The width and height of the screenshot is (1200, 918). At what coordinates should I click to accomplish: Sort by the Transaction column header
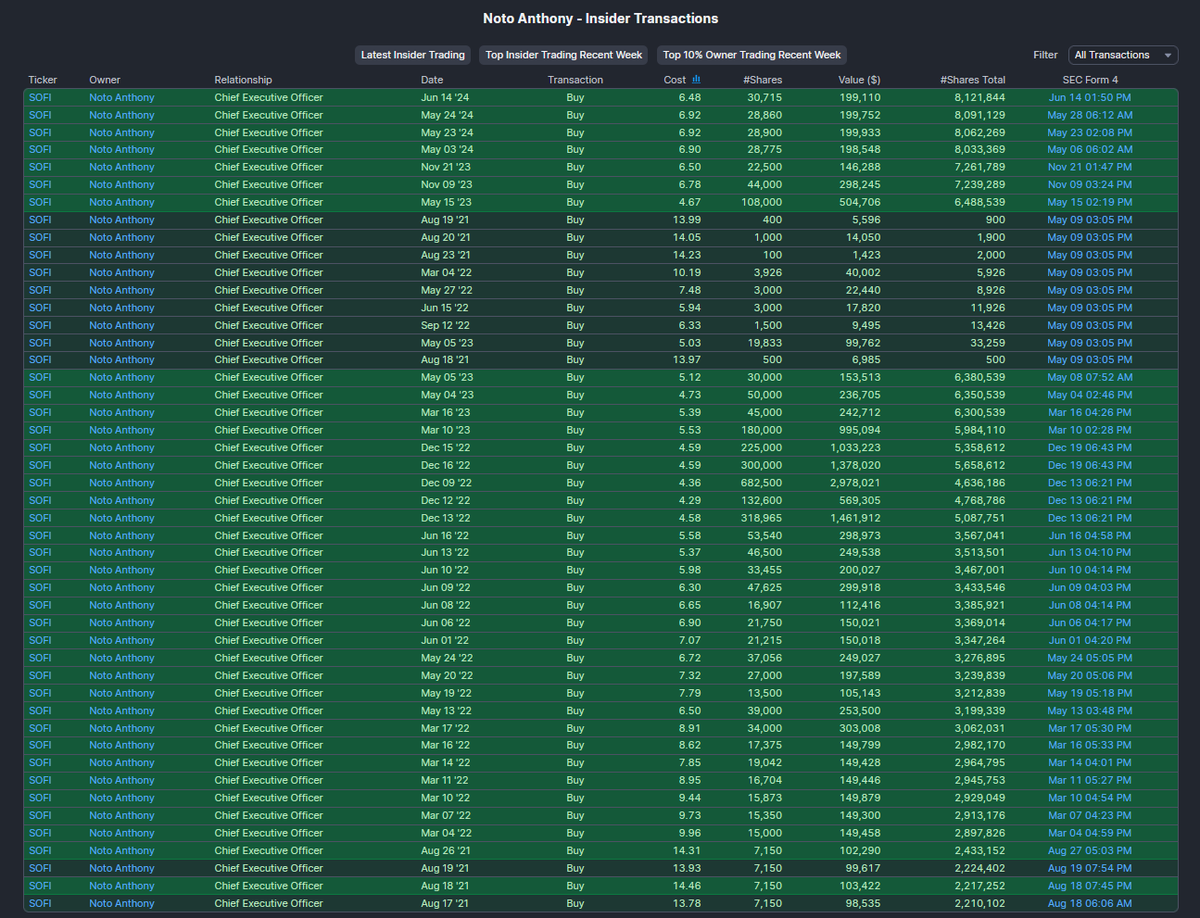click(575, 80)
